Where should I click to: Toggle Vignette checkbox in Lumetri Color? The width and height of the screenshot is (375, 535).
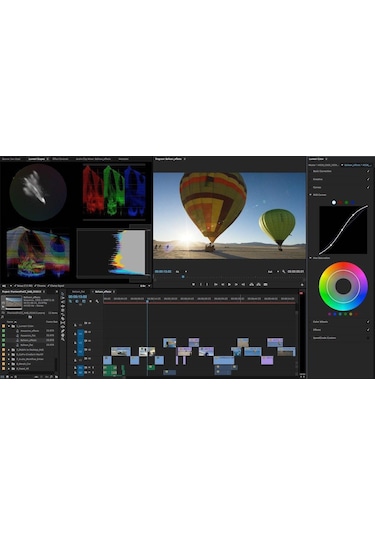point(368,330)
